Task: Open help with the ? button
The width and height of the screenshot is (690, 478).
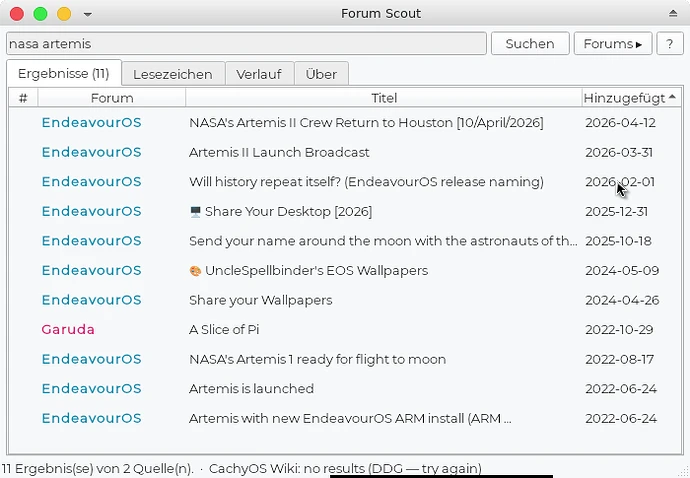Action: pos(670,44)
